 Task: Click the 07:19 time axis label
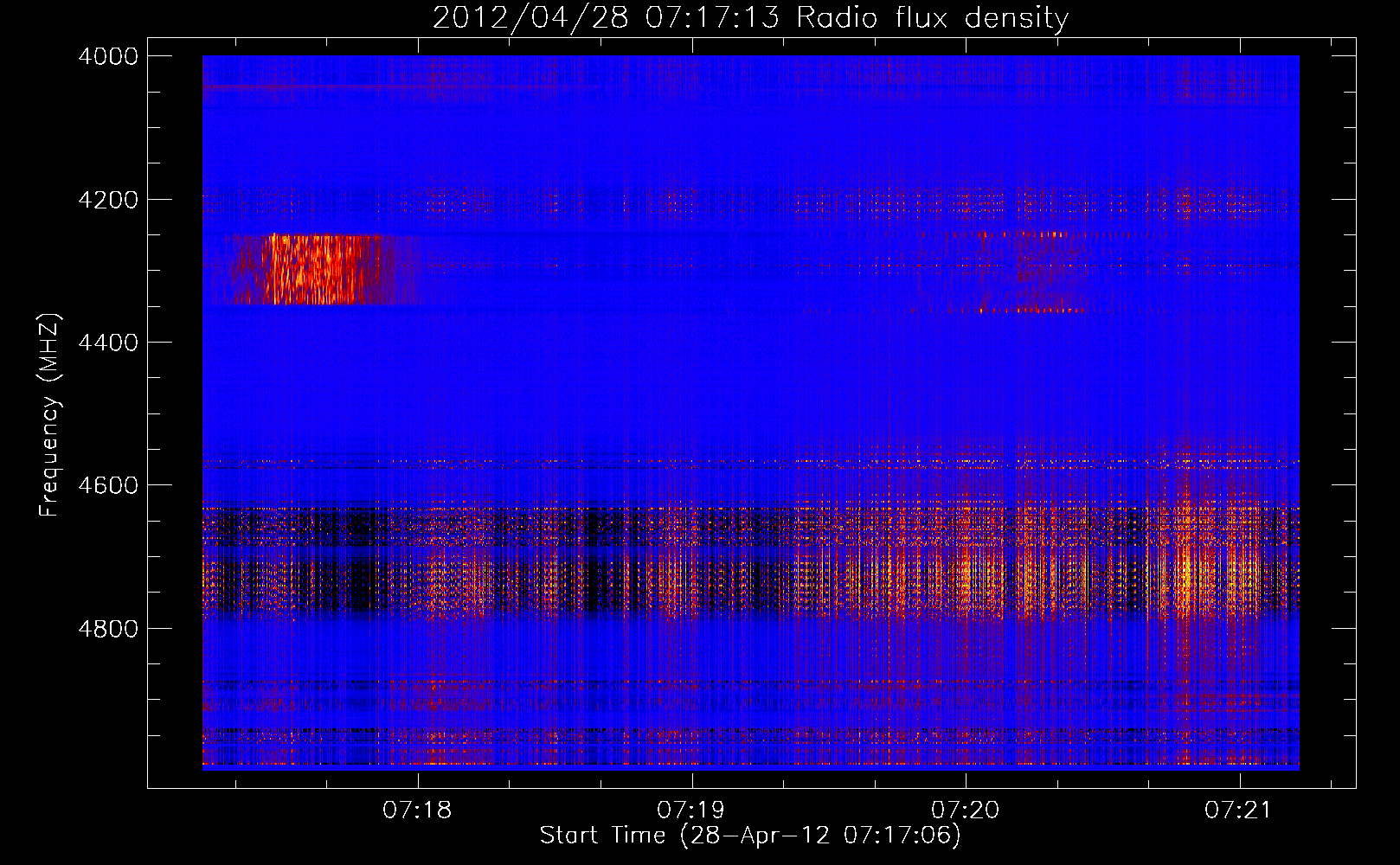pyautogui.click(x=690, y=810)
